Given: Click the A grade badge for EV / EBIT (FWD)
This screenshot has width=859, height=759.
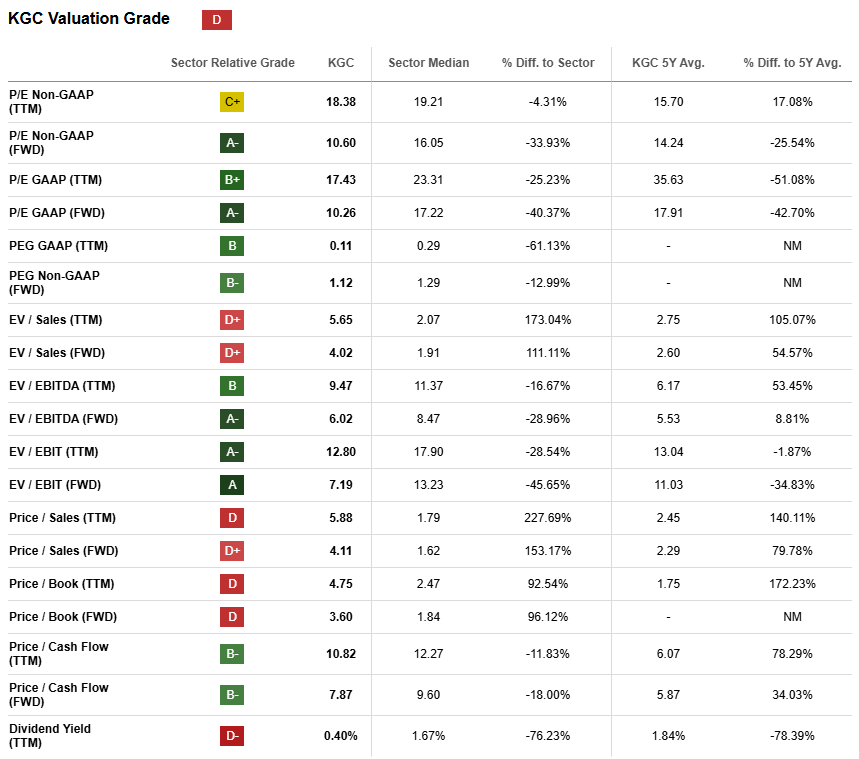Looking at the screenshot, I should 232,484.
